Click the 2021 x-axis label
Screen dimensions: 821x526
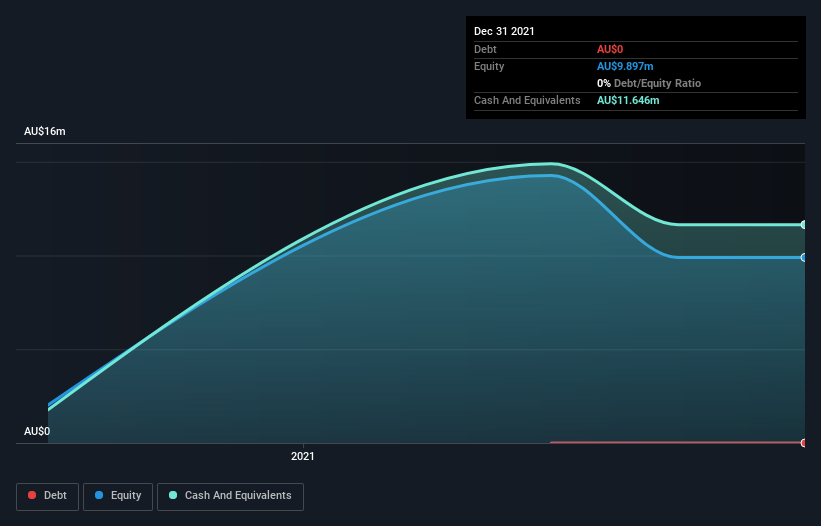coord(303,456)
